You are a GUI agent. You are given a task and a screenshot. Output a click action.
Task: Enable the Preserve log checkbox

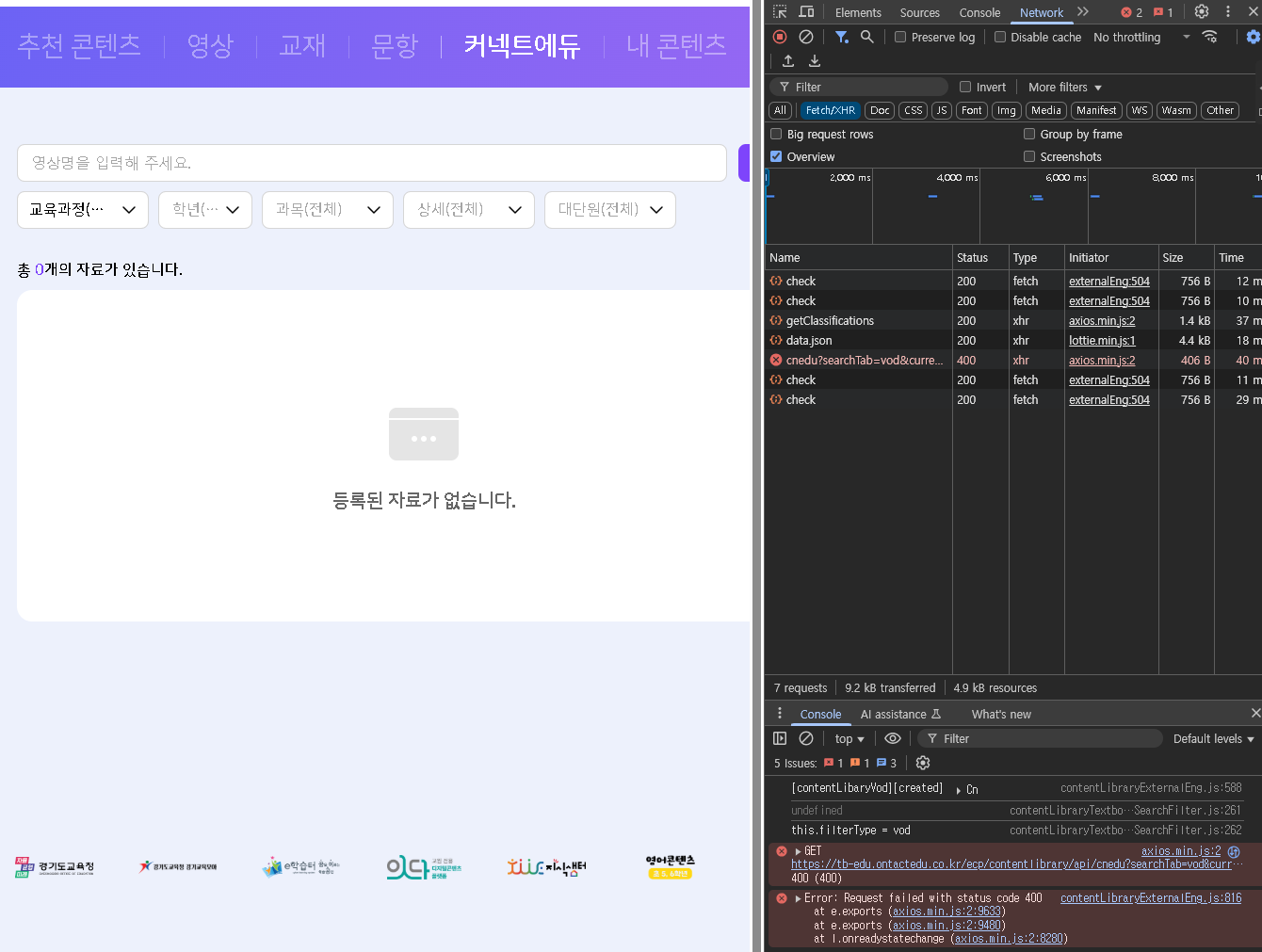[900, 38]
